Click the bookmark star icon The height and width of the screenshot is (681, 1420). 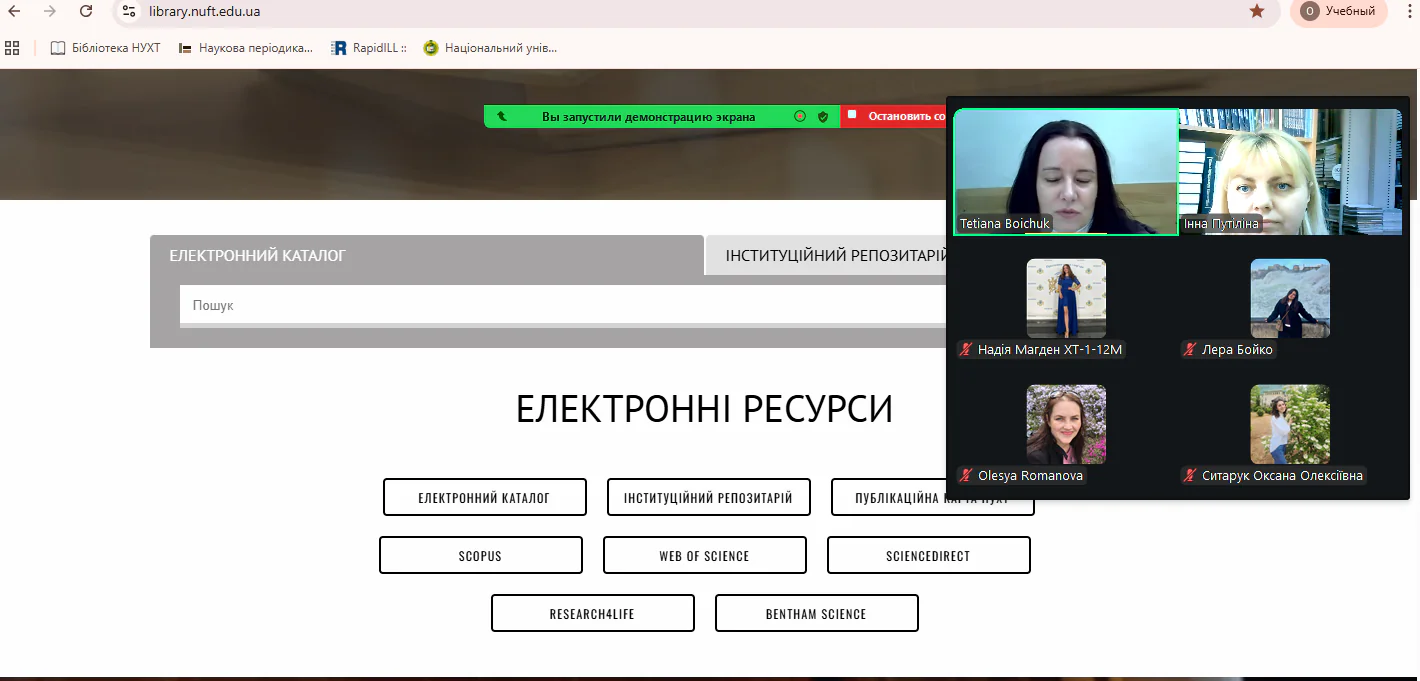click(x=1257, y=11)
